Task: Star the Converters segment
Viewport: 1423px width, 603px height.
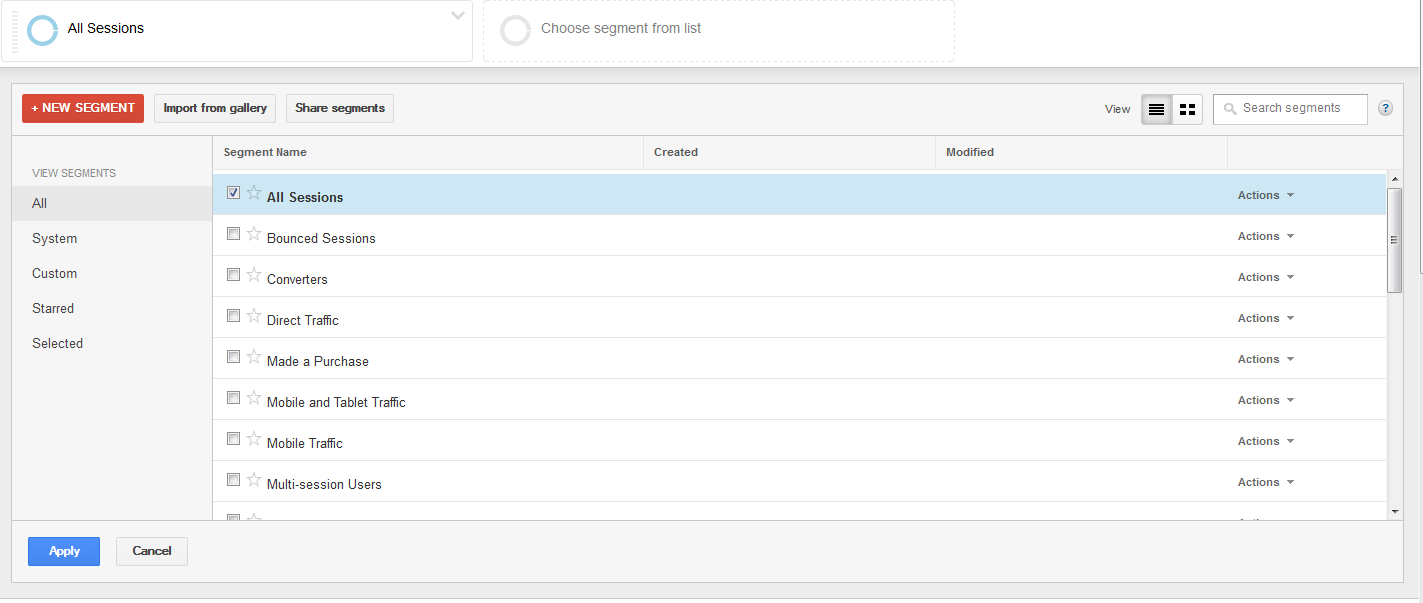Action: 254,275
